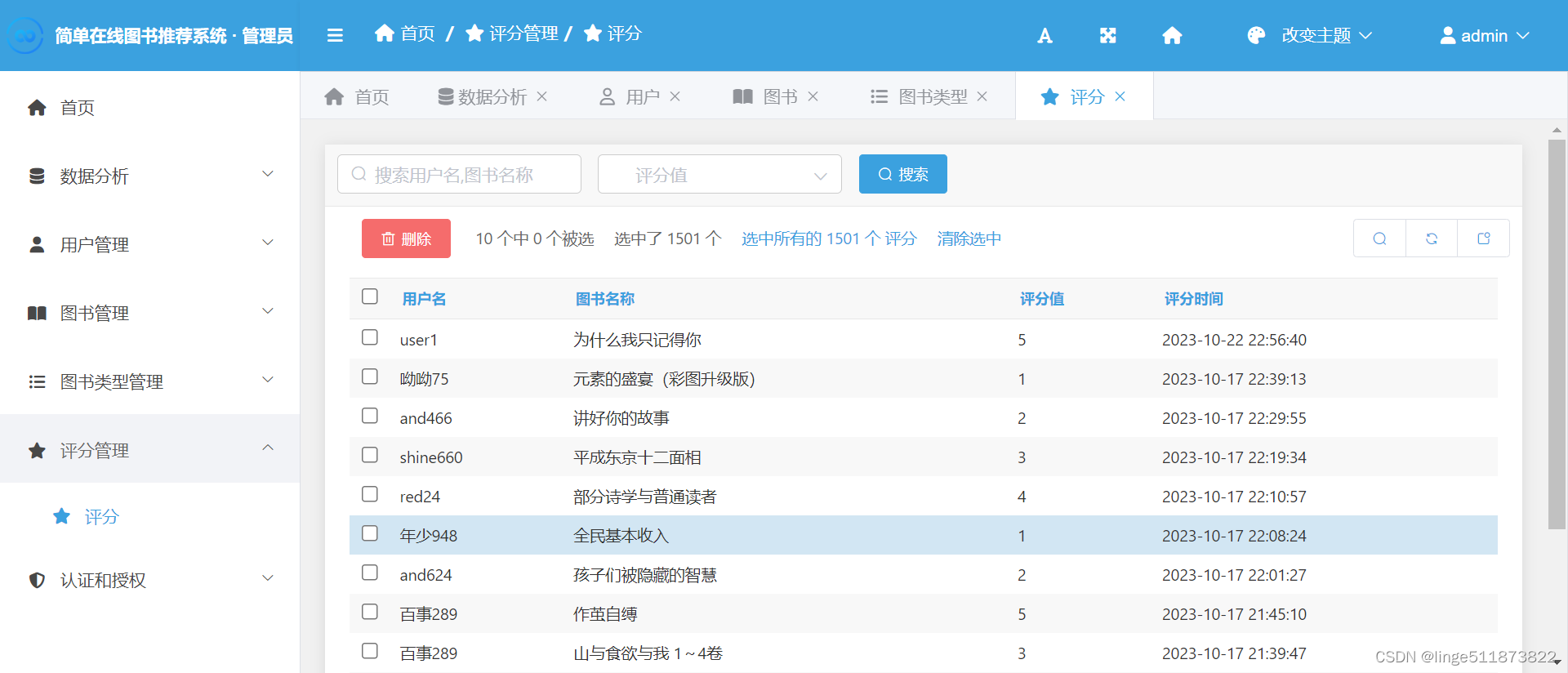Refresh the table with the reload icon
Image resolution: width=1568 pixels, height=673 pixels.
[x=1432, y=238]
